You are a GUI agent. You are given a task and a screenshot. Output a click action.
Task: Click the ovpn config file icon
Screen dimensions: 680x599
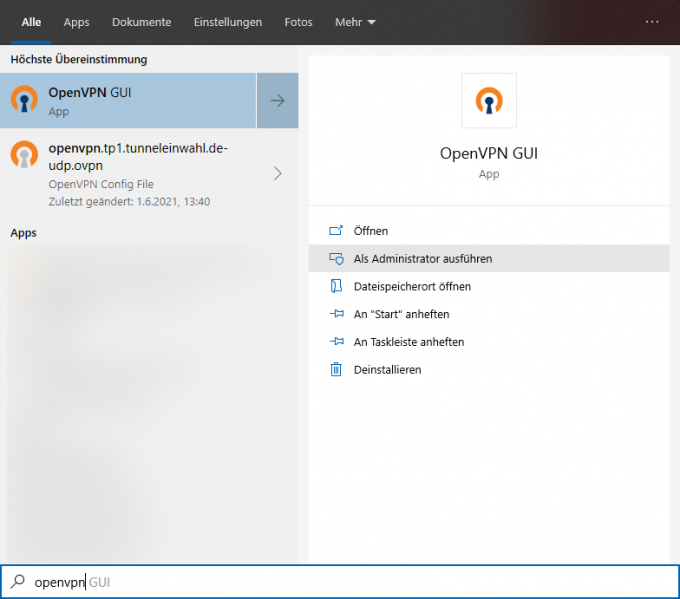pos(24,154)
